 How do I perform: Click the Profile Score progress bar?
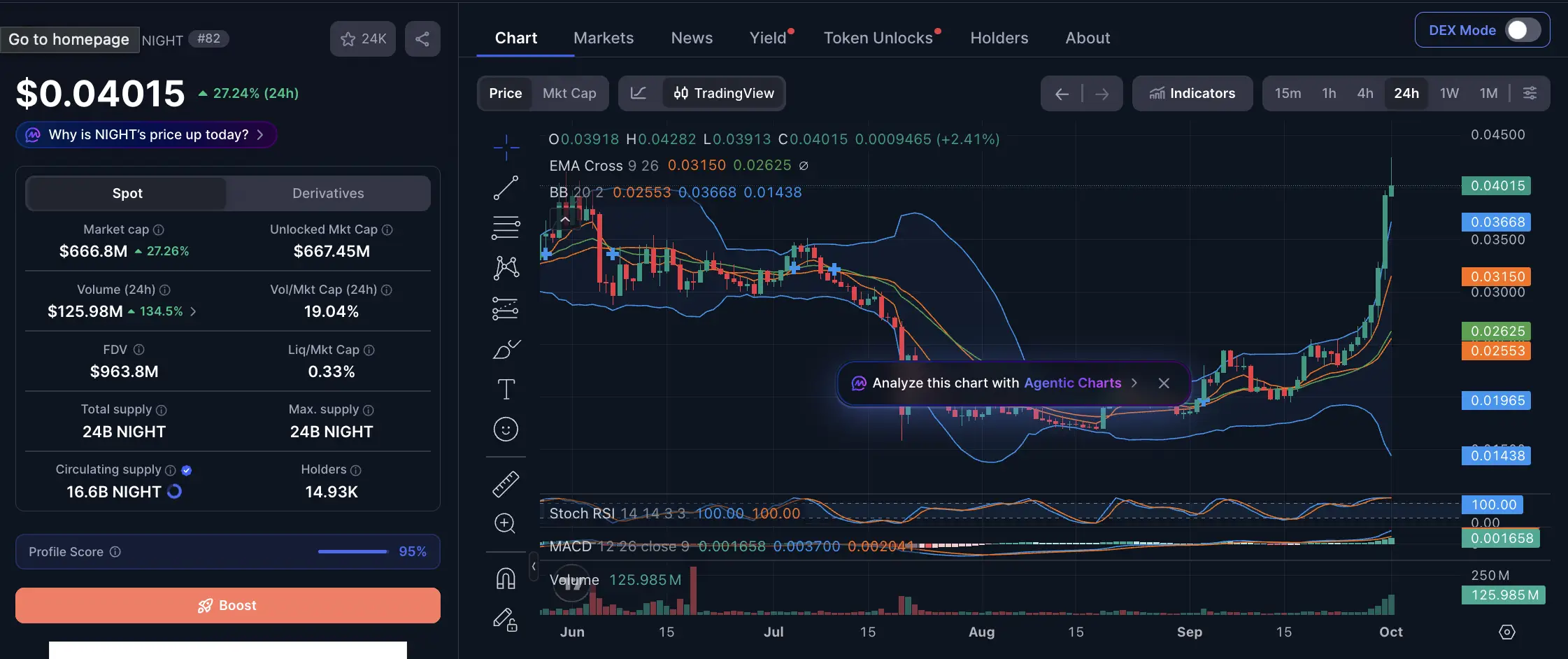tap(353, 551)
